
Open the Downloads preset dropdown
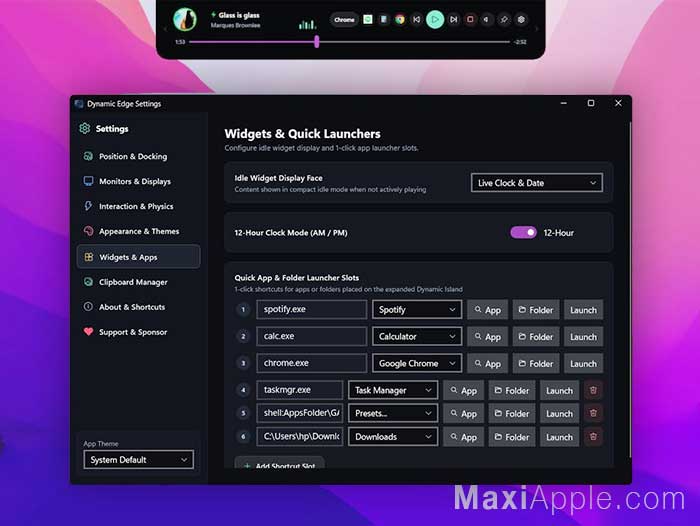[393, 437]
